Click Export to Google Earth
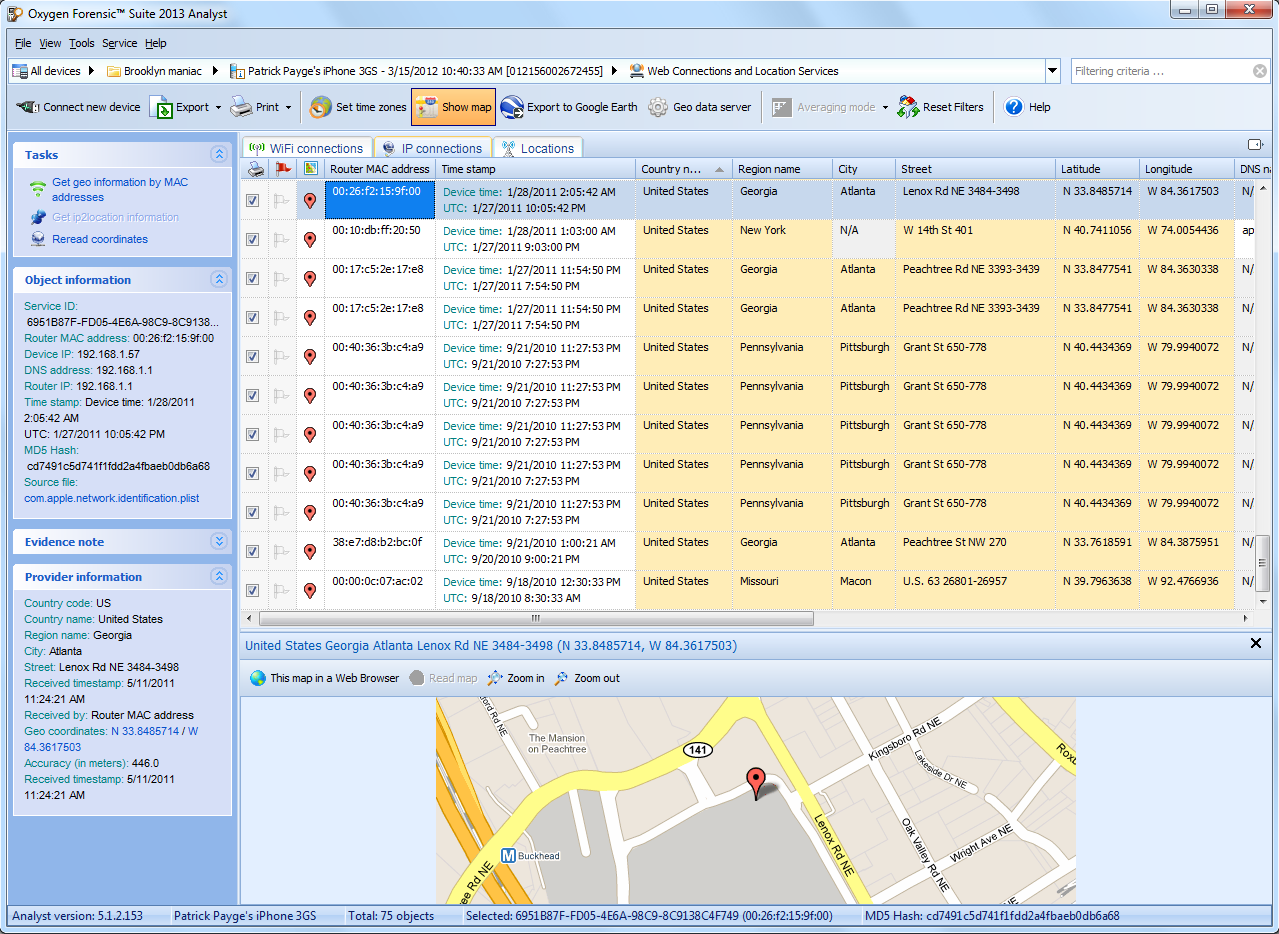This screenshot has width=1279, height=934. (x=569, y=107)
